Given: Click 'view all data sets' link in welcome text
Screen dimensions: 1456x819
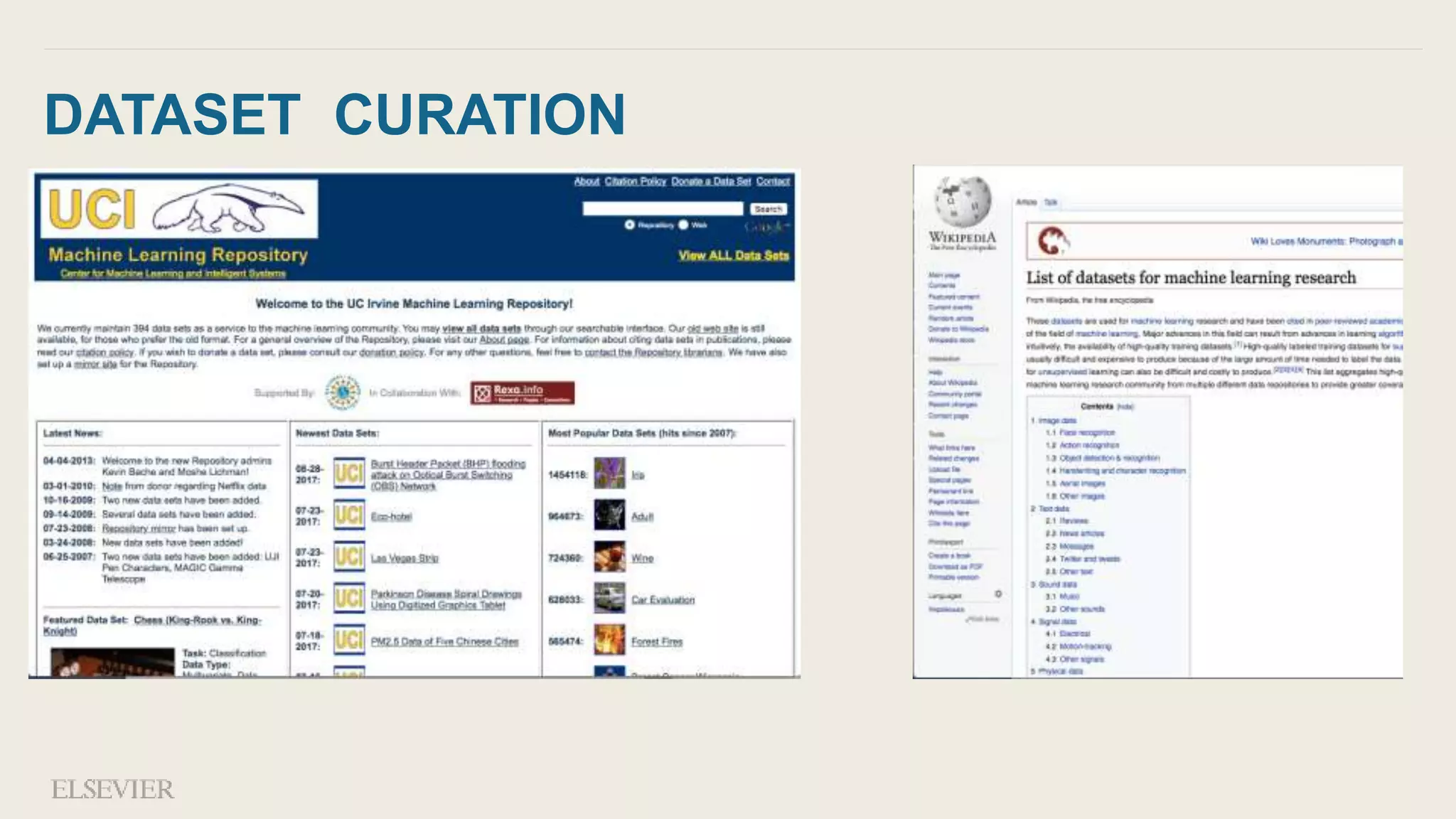Looking at the screenshot, I should [x=481, y=328].
